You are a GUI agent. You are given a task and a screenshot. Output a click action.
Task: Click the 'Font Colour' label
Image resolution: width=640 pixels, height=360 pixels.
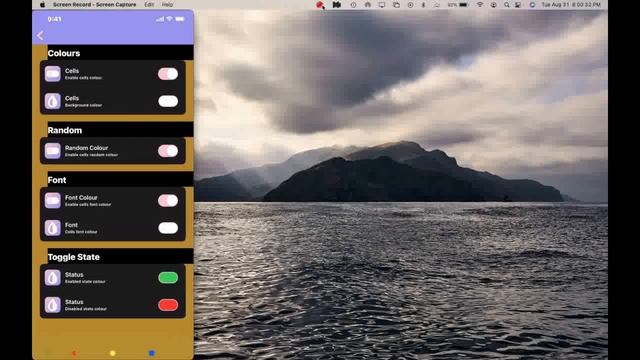(x=81, y=198)
